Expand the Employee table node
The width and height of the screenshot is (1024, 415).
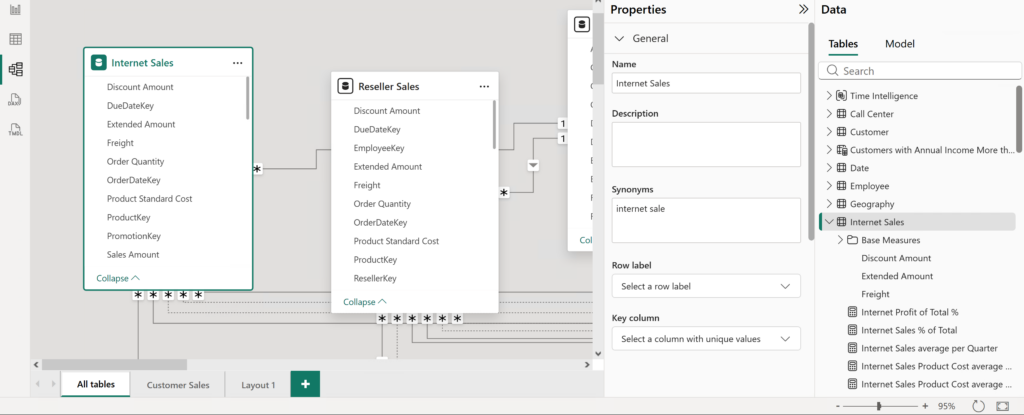point(829,186)
